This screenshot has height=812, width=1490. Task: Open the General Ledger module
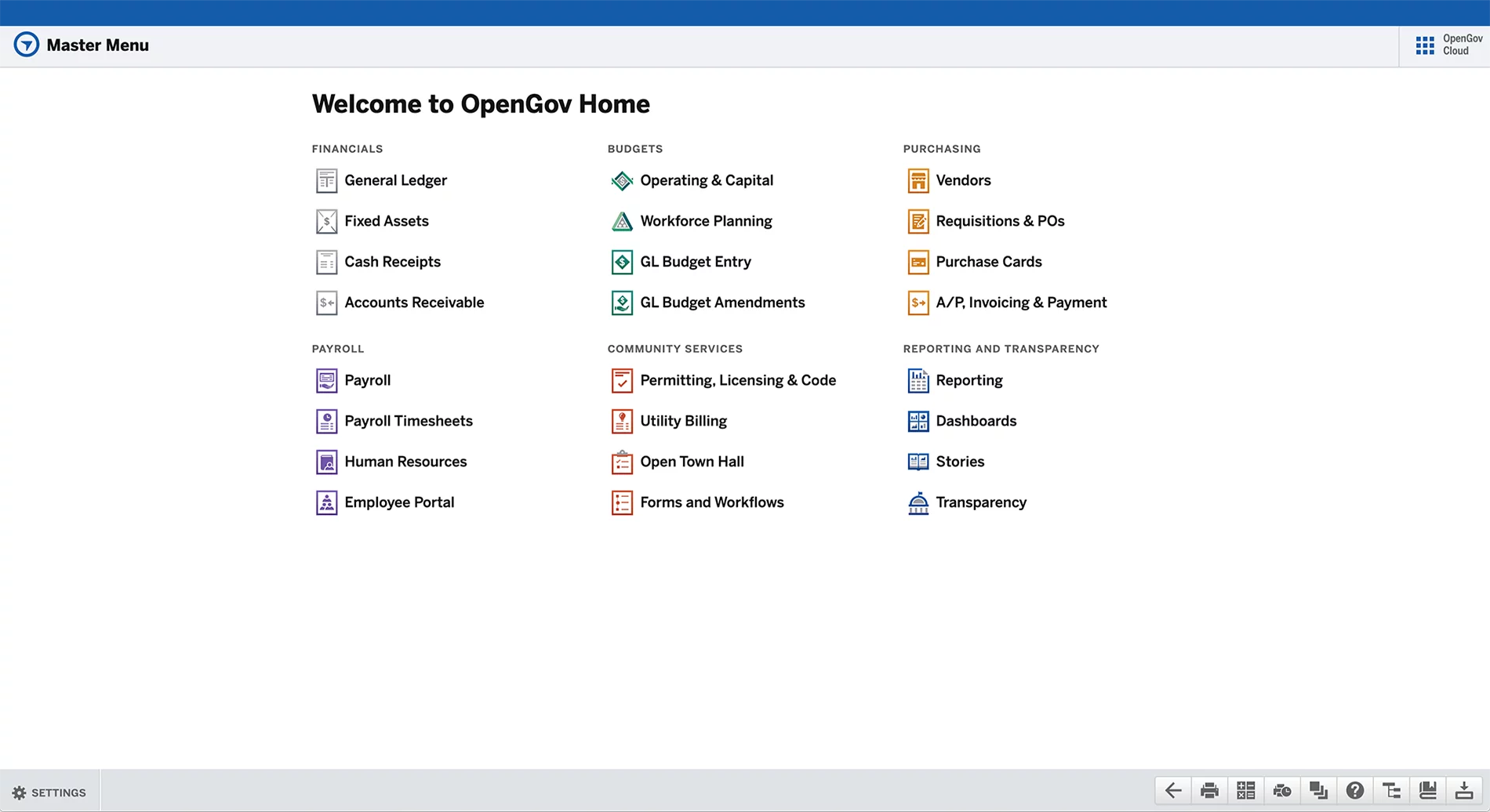point(395,180)
